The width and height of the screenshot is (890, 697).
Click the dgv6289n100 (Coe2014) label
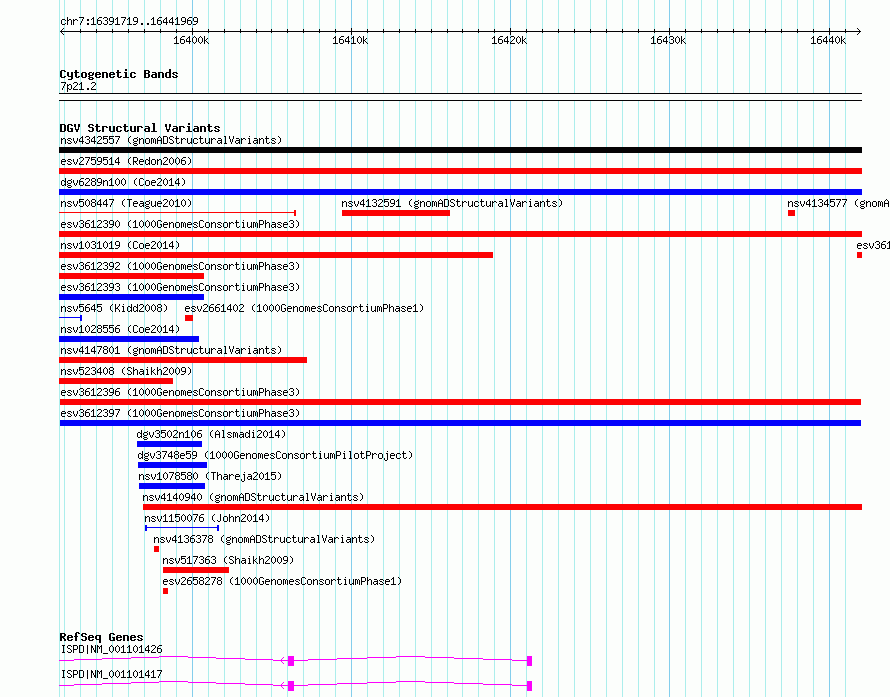click(123, 182)
